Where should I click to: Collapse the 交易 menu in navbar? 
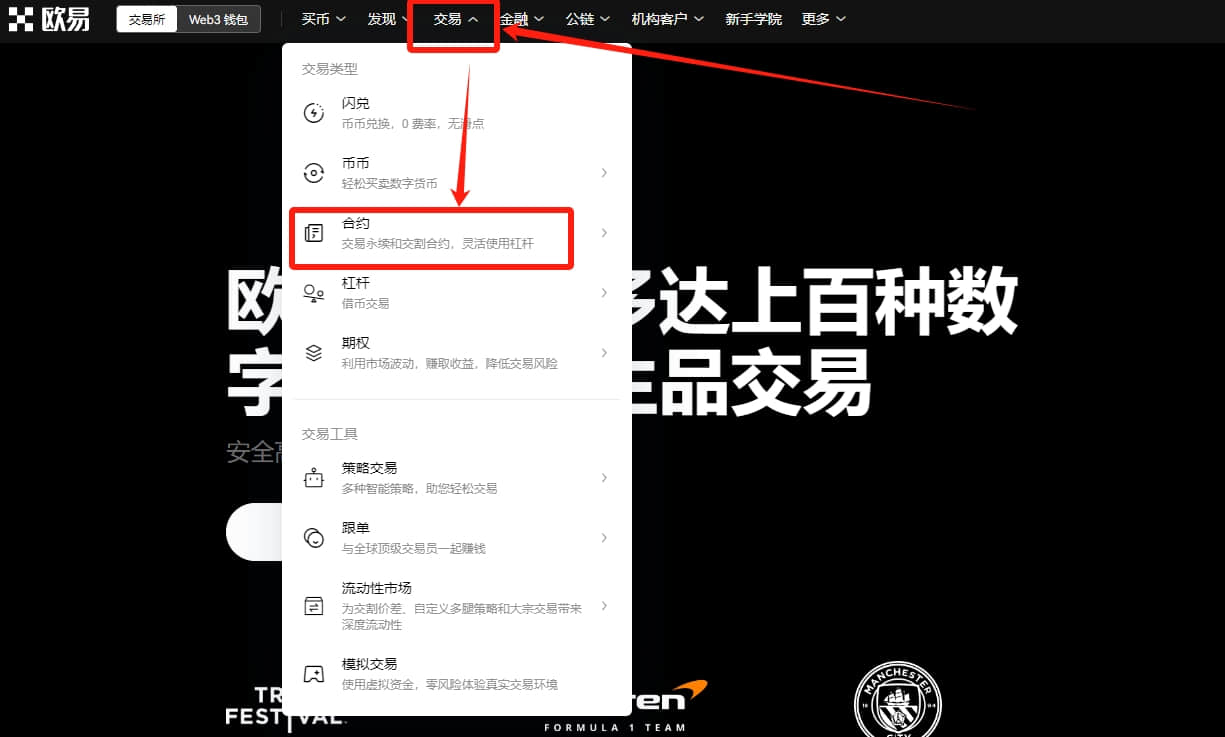coord(455,19)
